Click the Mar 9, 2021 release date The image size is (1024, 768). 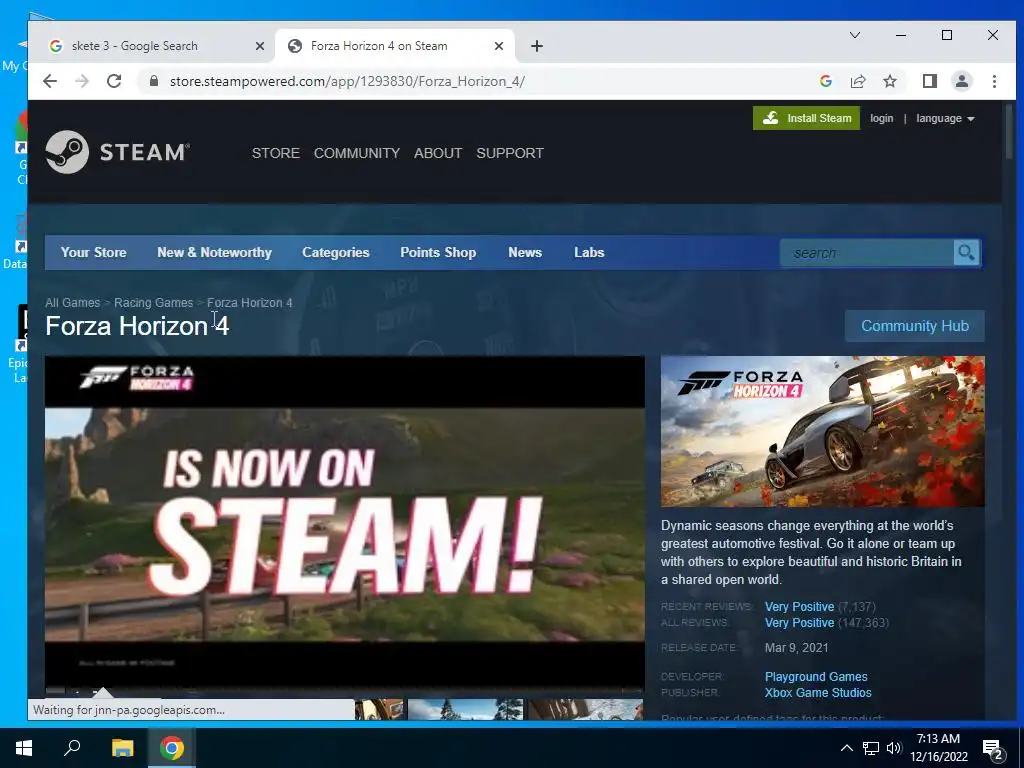pyautogui.click(x=796, y=648)
